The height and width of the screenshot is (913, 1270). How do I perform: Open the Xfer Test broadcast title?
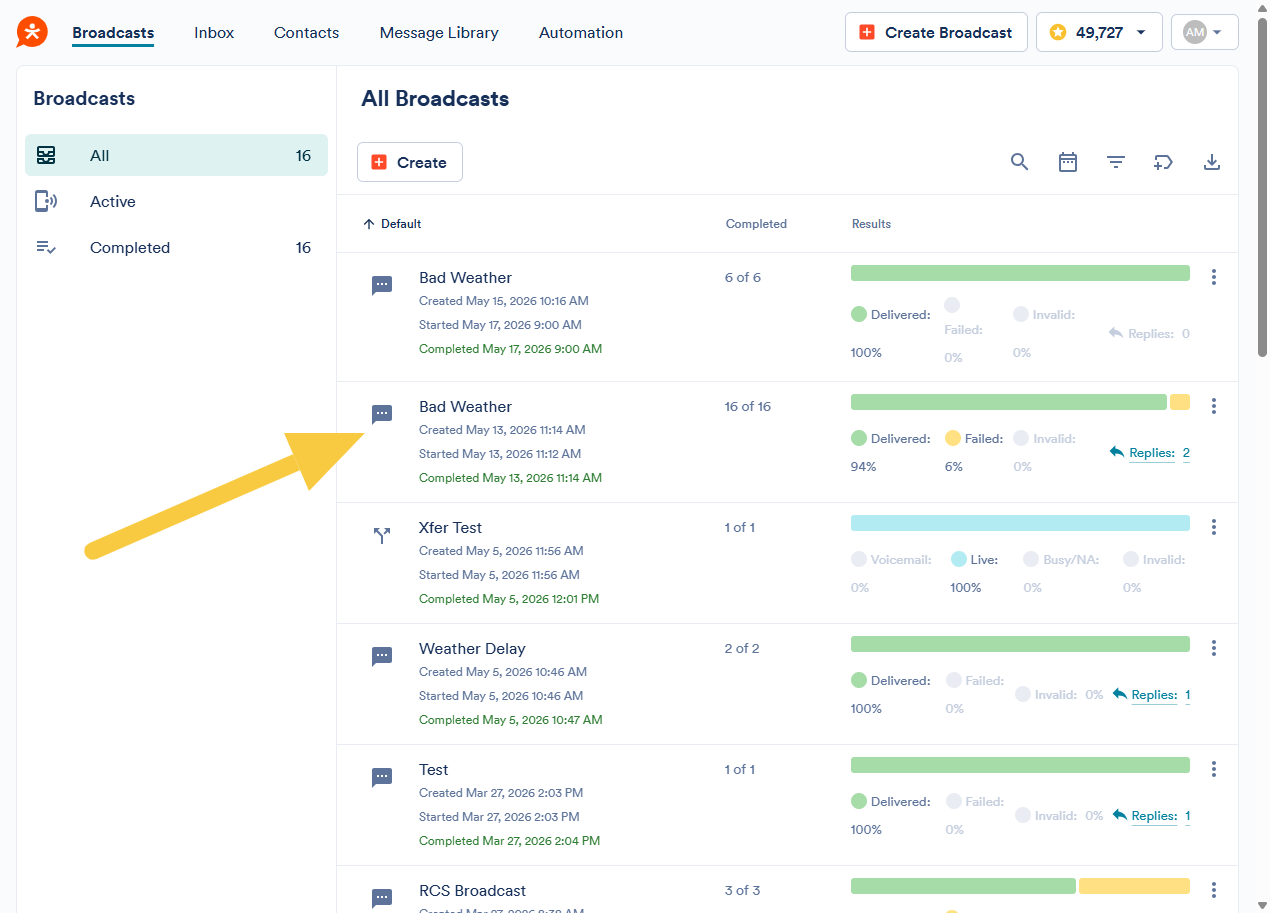click(450, 527)
